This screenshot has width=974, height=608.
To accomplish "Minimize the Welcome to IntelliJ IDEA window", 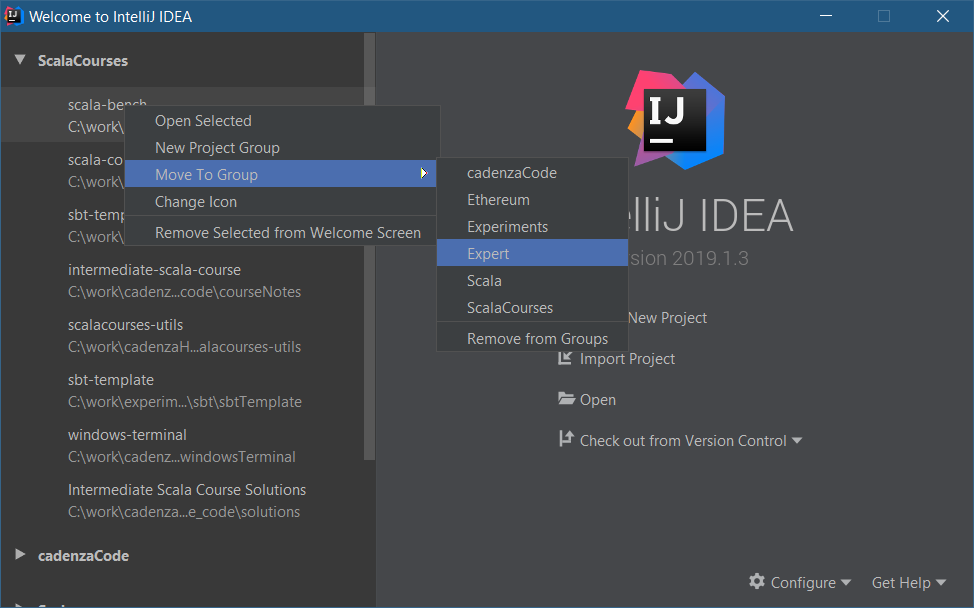I will 826,16.
